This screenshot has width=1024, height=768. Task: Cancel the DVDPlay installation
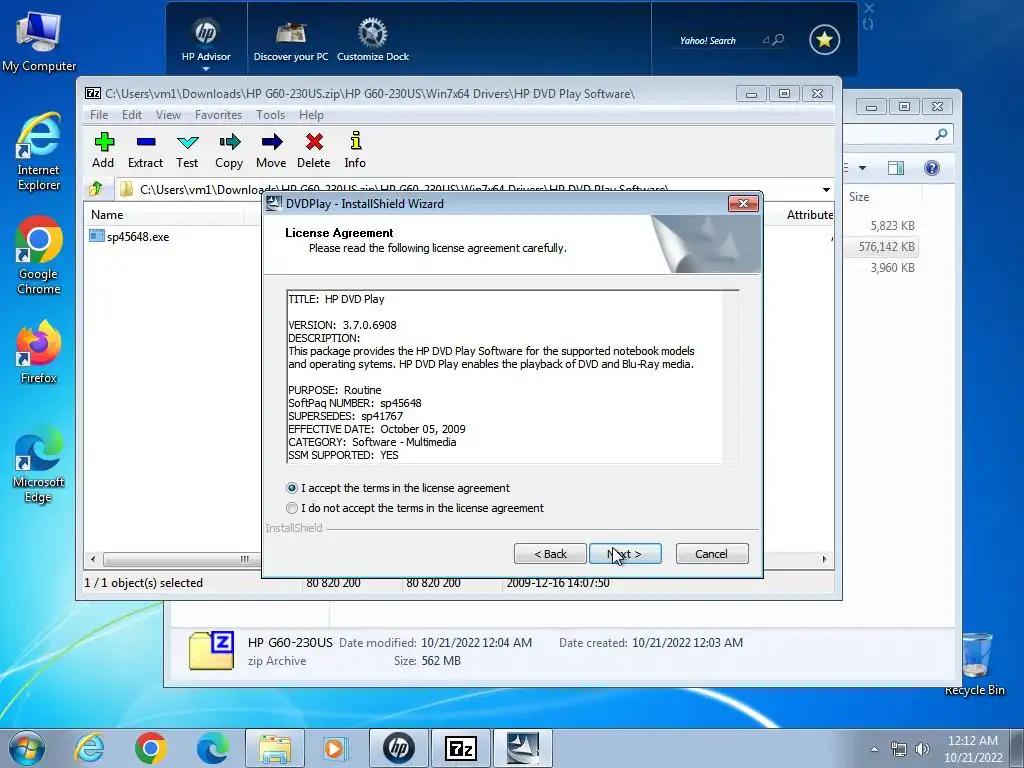[712, 554]
